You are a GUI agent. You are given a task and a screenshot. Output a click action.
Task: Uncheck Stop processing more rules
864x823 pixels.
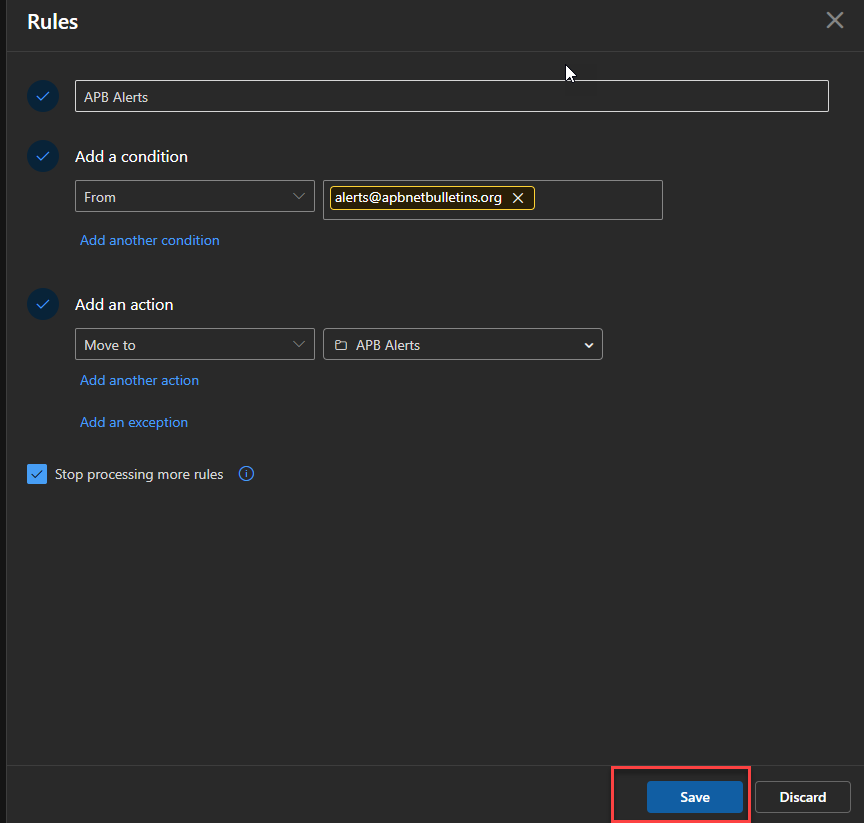point(37,474)
